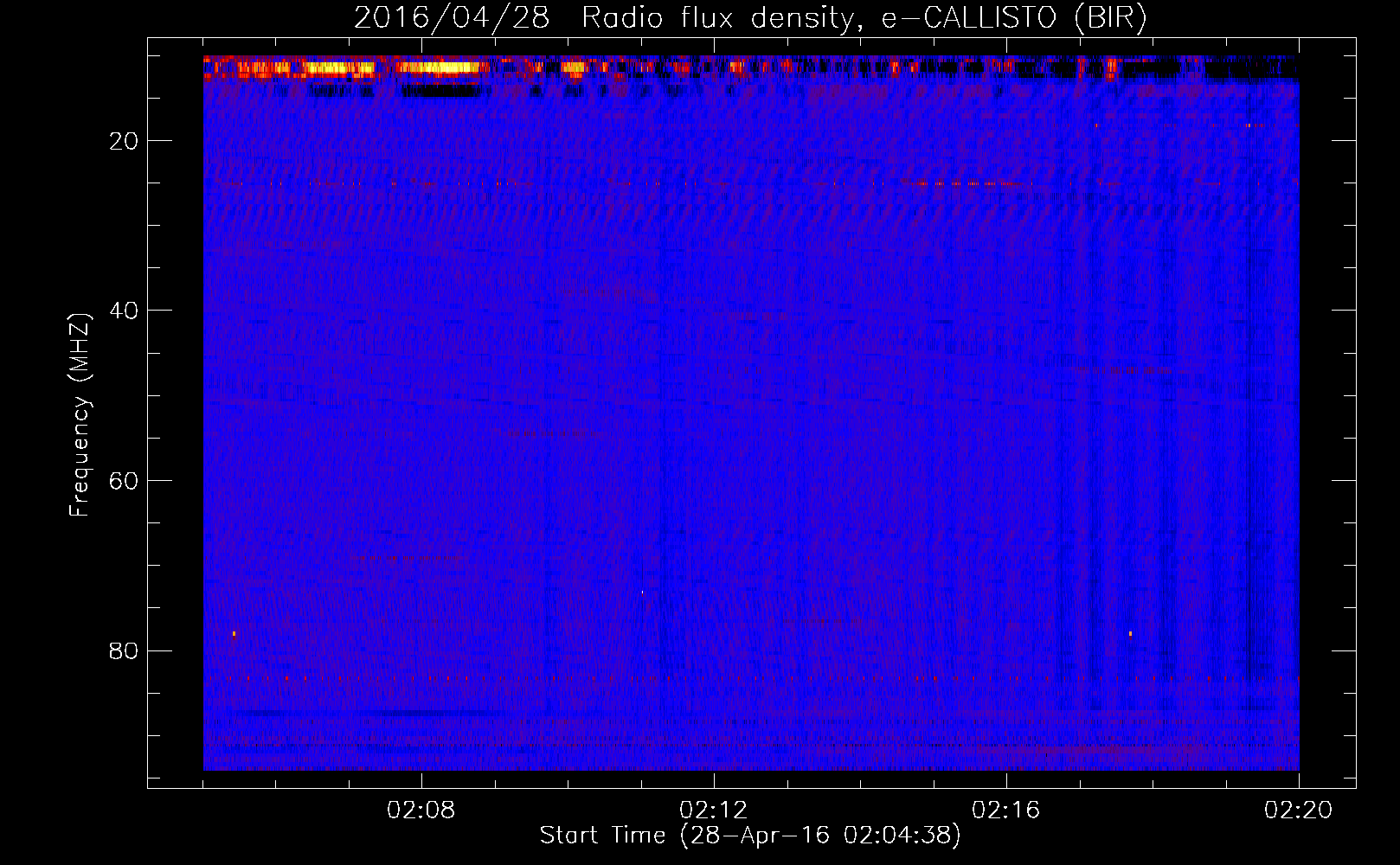Click the 02:16 time tick label

[x=1006, y=811]
